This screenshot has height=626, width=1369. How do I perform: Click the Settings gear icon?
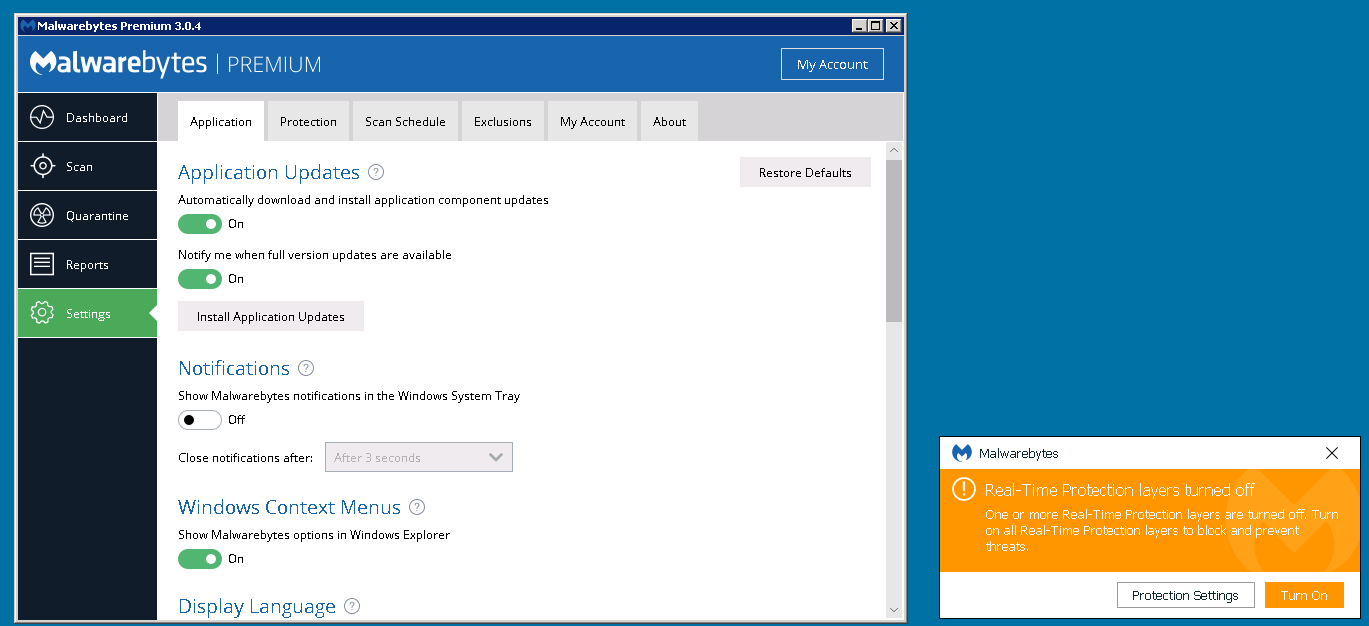pos(42,313)
